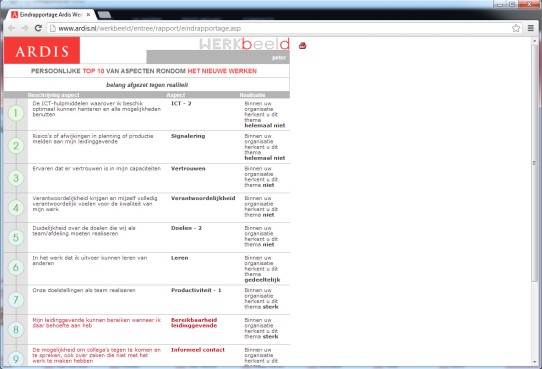
Task: Click 'sterk' realisatie in Productiviteit - 1 row
Action: pos(270,307)
